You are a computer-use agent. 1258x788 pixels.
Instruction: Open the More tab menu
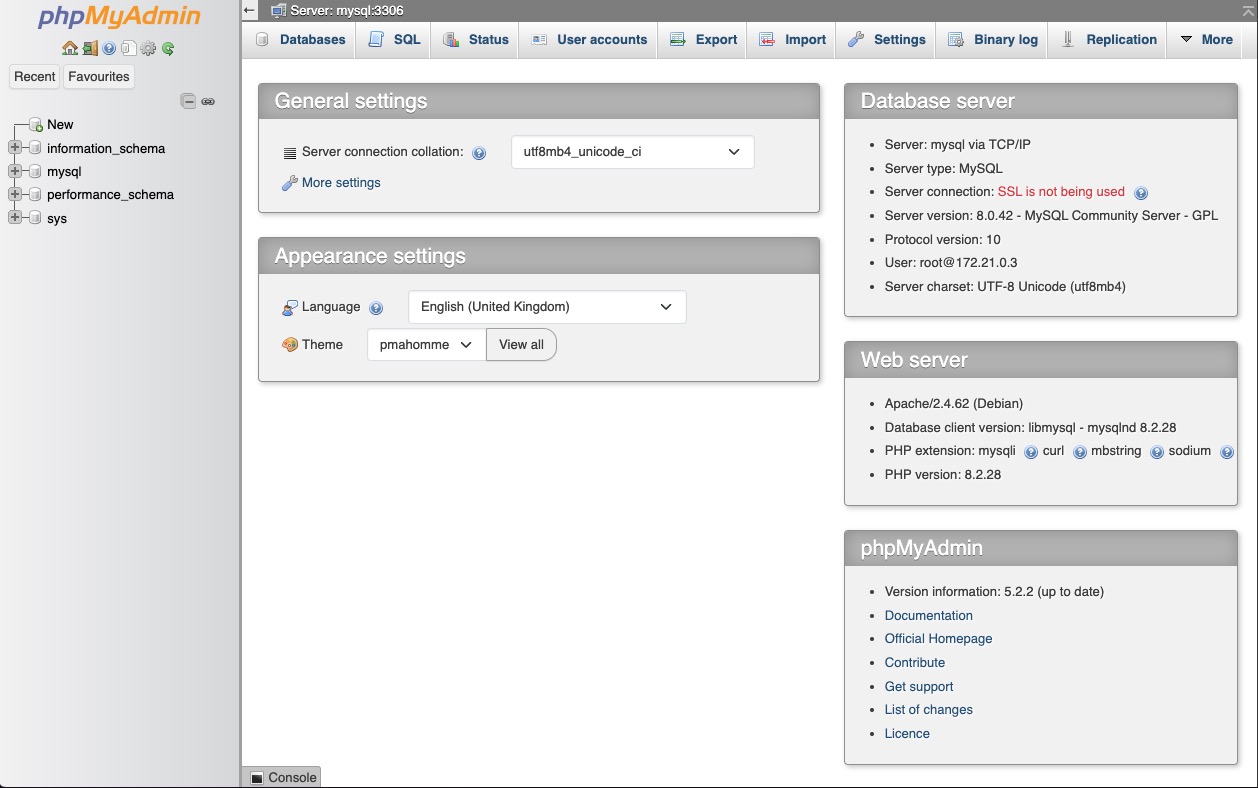click(1206, 40)
